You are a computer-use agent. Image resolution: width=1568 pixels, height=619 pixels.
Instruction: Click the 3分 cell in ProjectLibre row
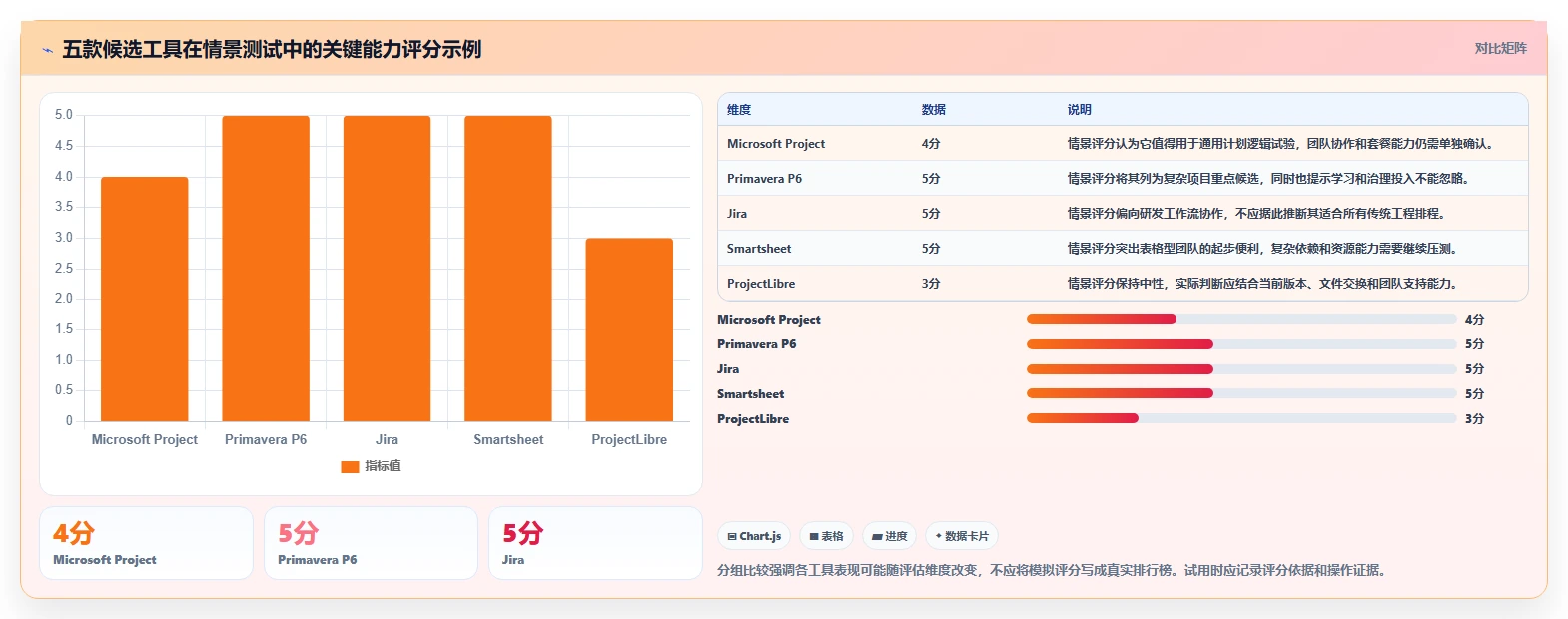click(931, 284)
